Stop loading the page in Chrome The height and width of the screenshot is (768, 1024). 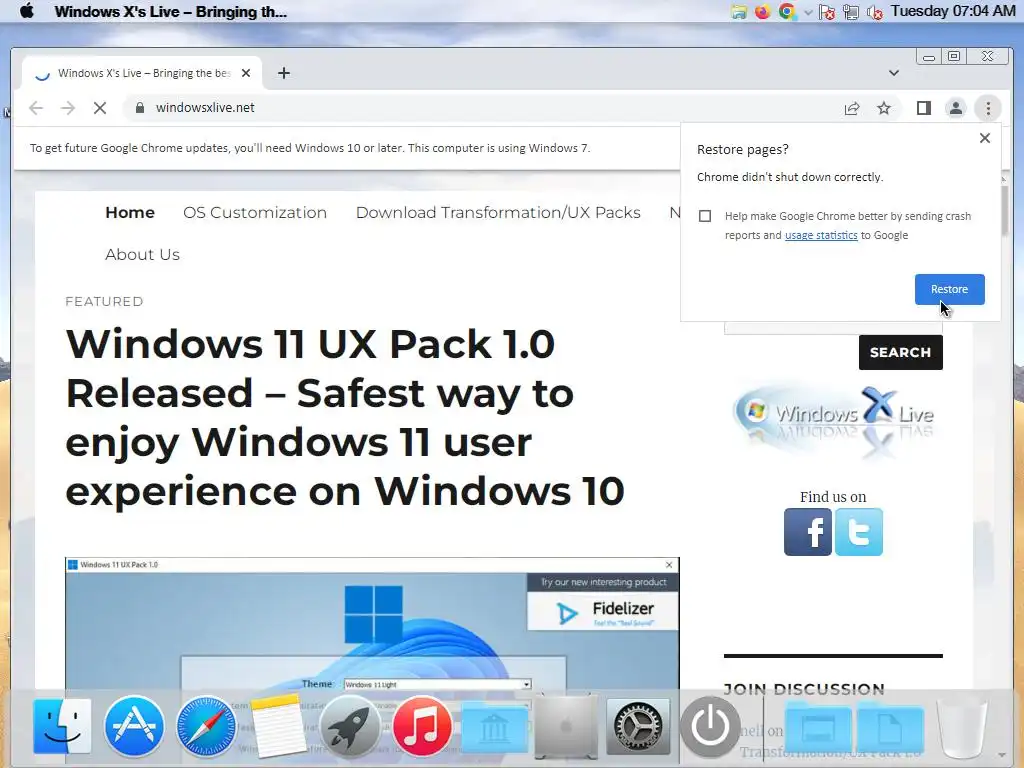pos(100,108)
